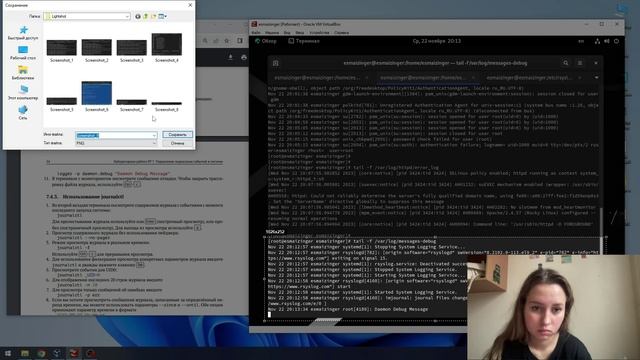Click browser search icon behind dialog
Screen dimensions: 640x360
(205, 41)
